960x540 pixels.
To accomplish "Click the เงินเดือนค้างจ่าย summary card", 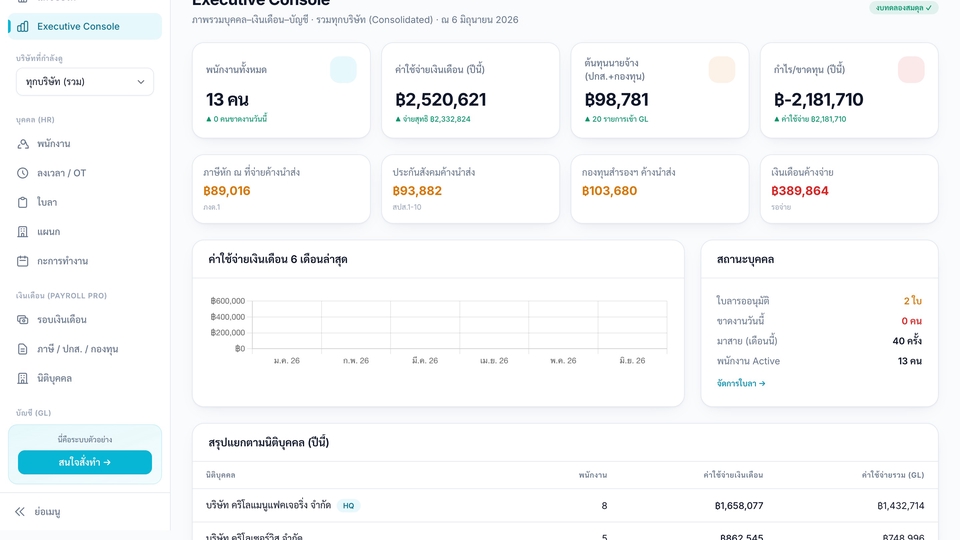I will [x=849, y=189].
